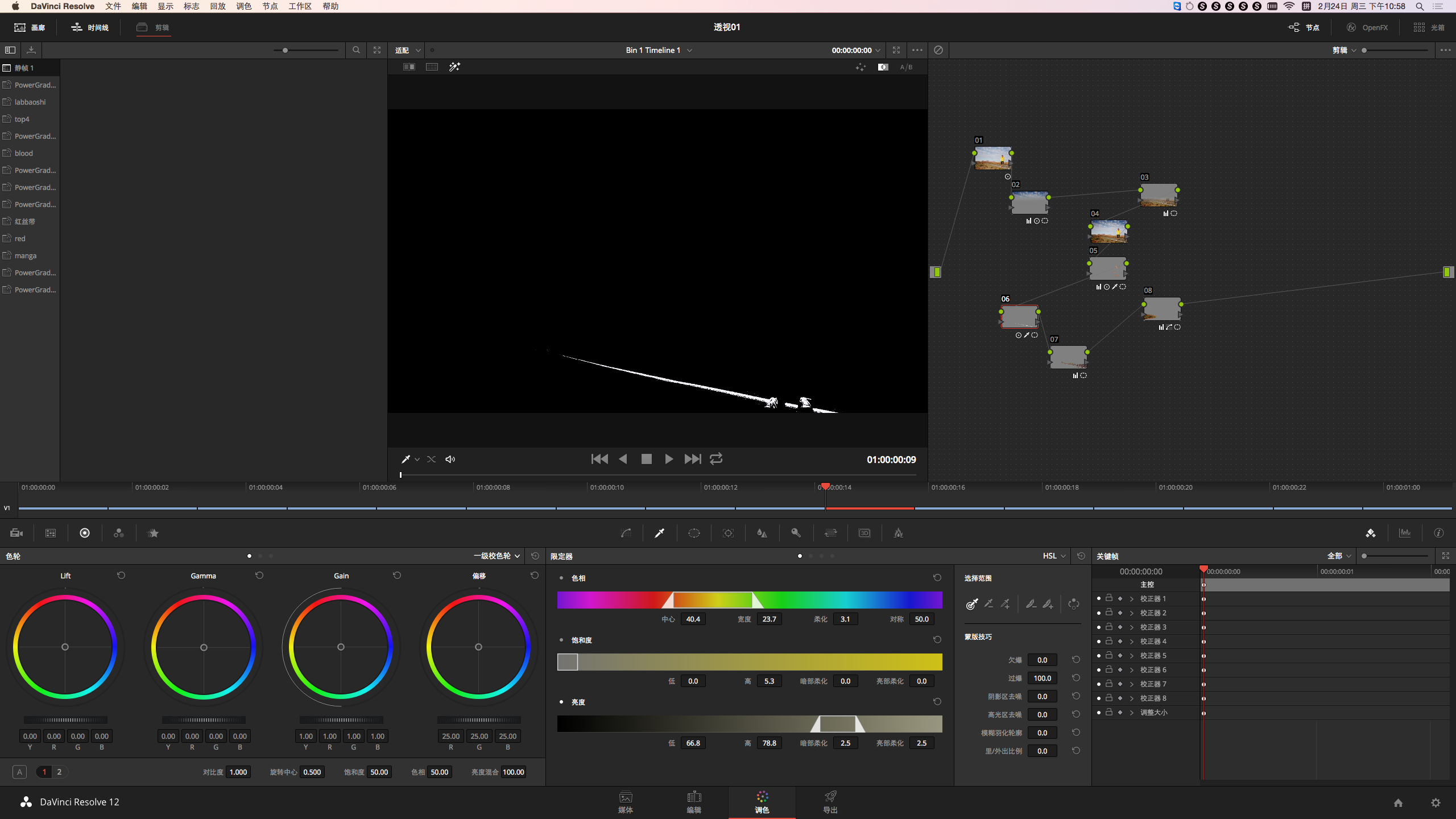This screenshot has width=1456, height=819.
Task: Open the RGB Mixer palette icon
Action: pyautogui.click(x=119, y=533)
